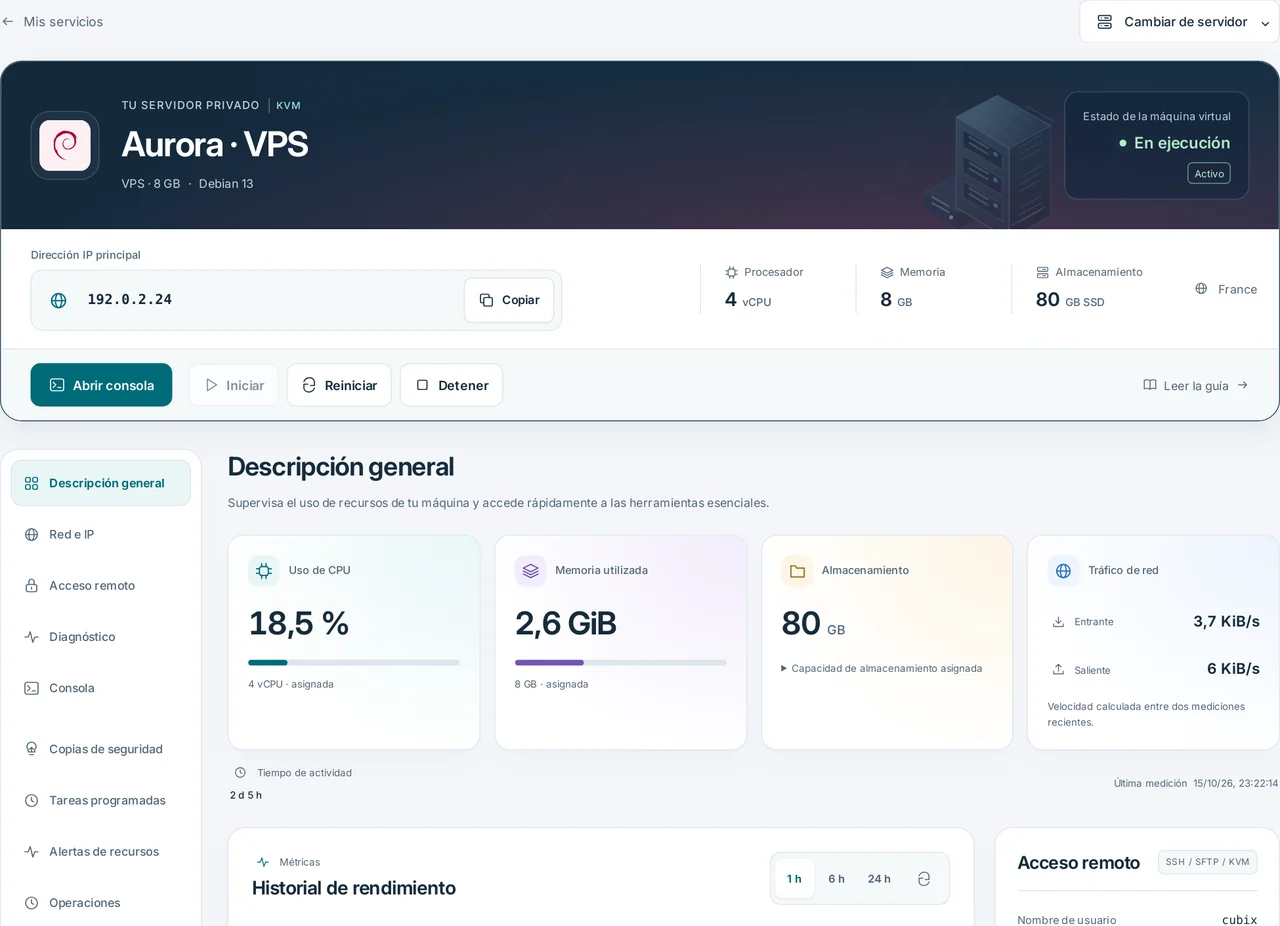This screenshot has height=926, width=1280.
Task: Click the Activo status badge
Action: tap(1209, 174)
